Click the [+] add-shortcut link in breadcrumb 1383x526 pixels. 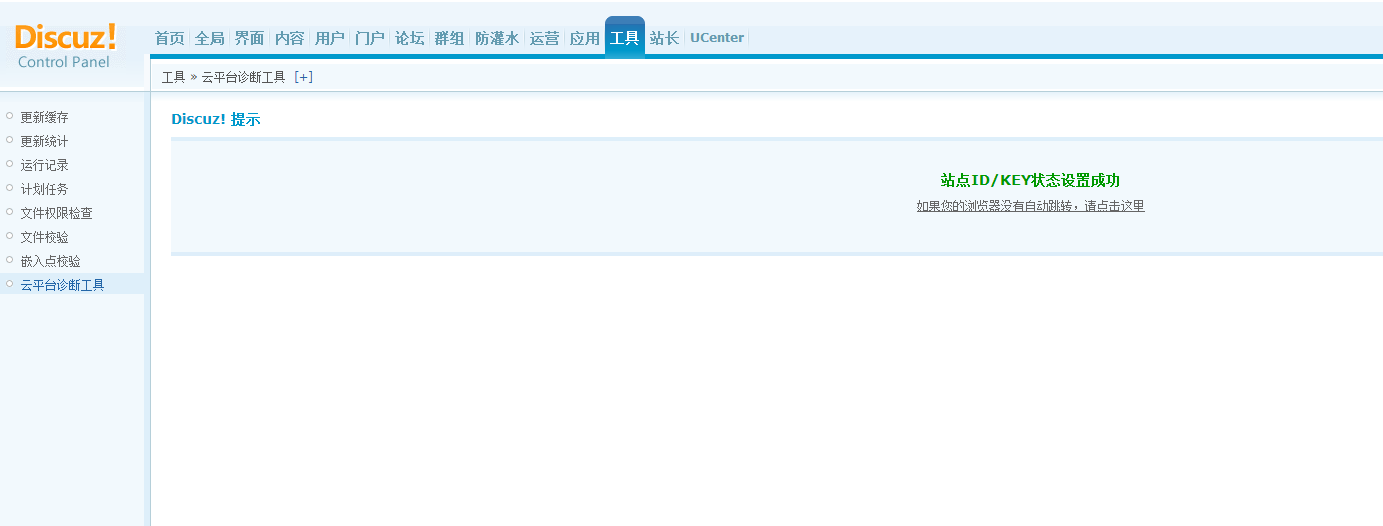click(303, 77)
